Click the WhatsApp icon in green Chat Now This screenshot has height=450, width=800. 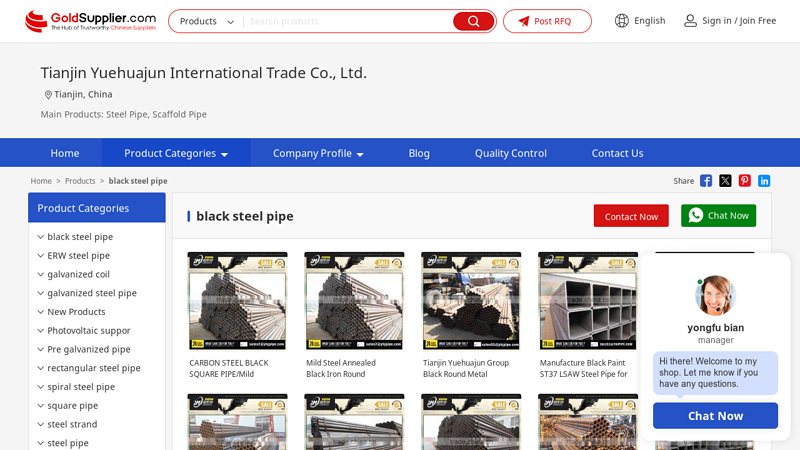coord(695,215)
